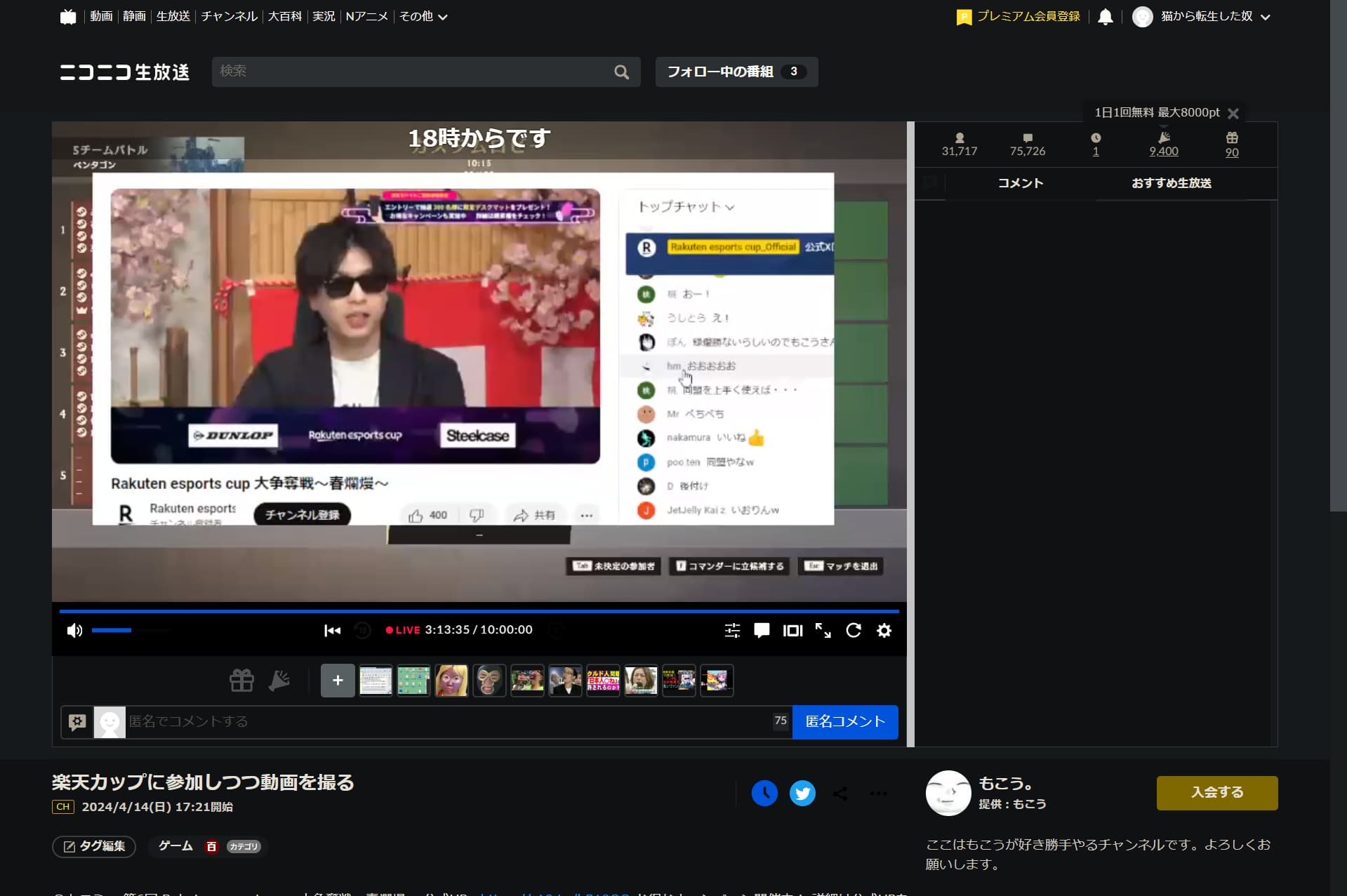The height and width of the screenshot is (896, 1347).
Task: Click the ニコニコ生放送 logo
Action: point(125,72)
